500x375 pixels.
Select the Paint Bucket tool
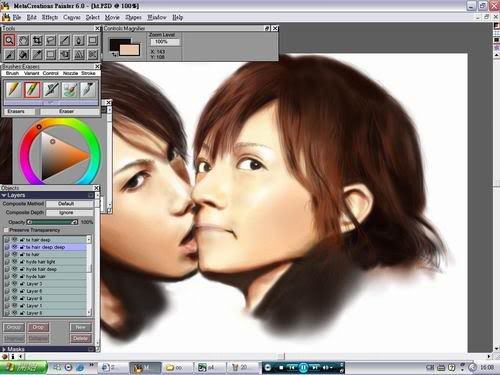click(23, 54)
